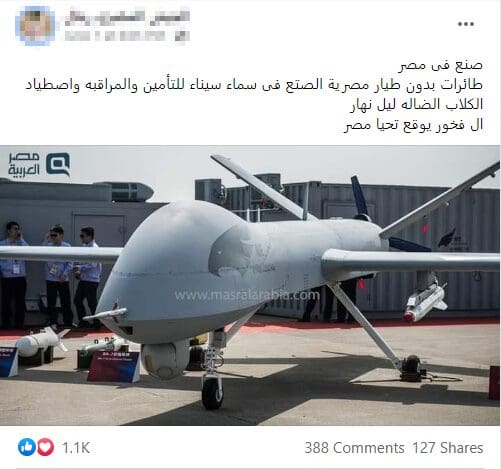Image resolution: width=501 pixels, height=469 pixels.
Task: Open the drone photo in the post
Action: tap(250, 285)
